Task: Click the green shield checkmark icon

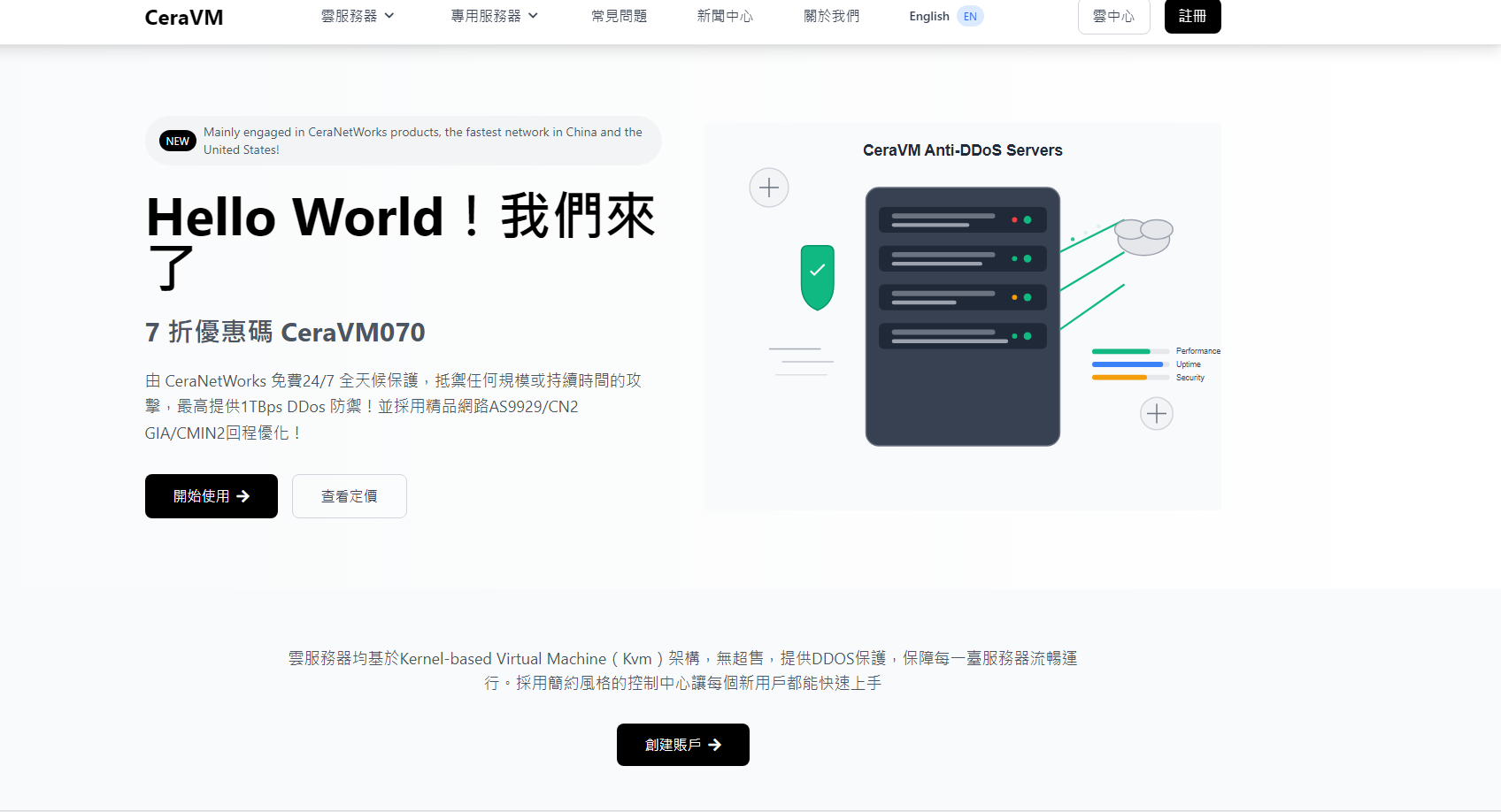Action: point(818,278)
